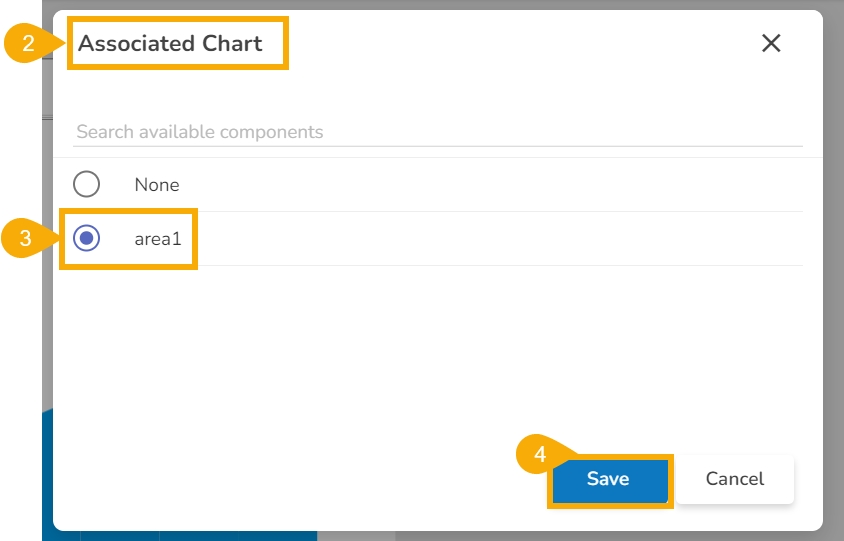Viewport: 844px width, 541px height.
Task: Click the orange step 2 badge
Action: tap(29, 44)
